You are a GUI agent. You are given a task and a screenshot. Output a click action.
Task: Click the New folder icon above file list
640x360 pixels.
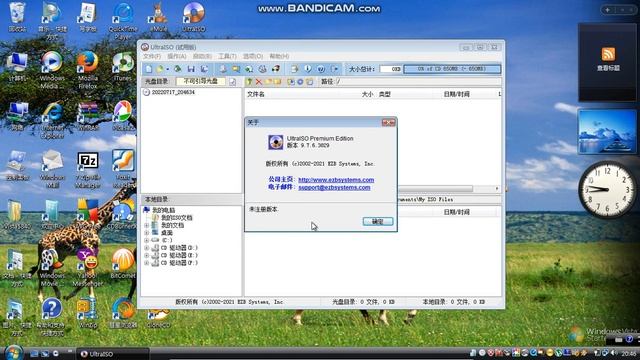268,82
